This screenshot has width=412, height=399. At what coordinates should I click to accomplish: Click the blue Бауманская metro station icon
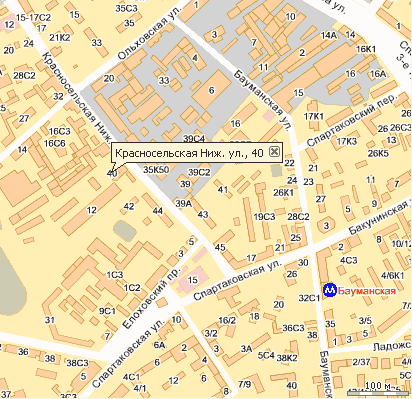tap(330, 290)
